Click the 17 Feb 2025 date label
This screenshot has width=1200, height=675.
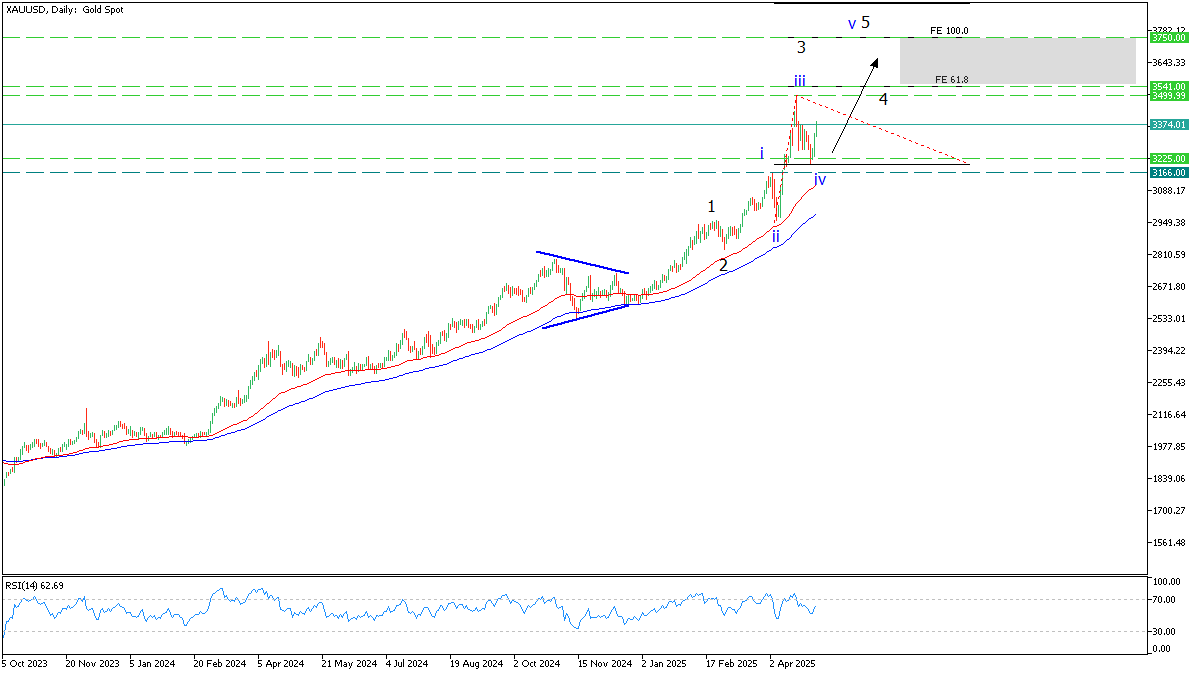(x=732, y=663)
